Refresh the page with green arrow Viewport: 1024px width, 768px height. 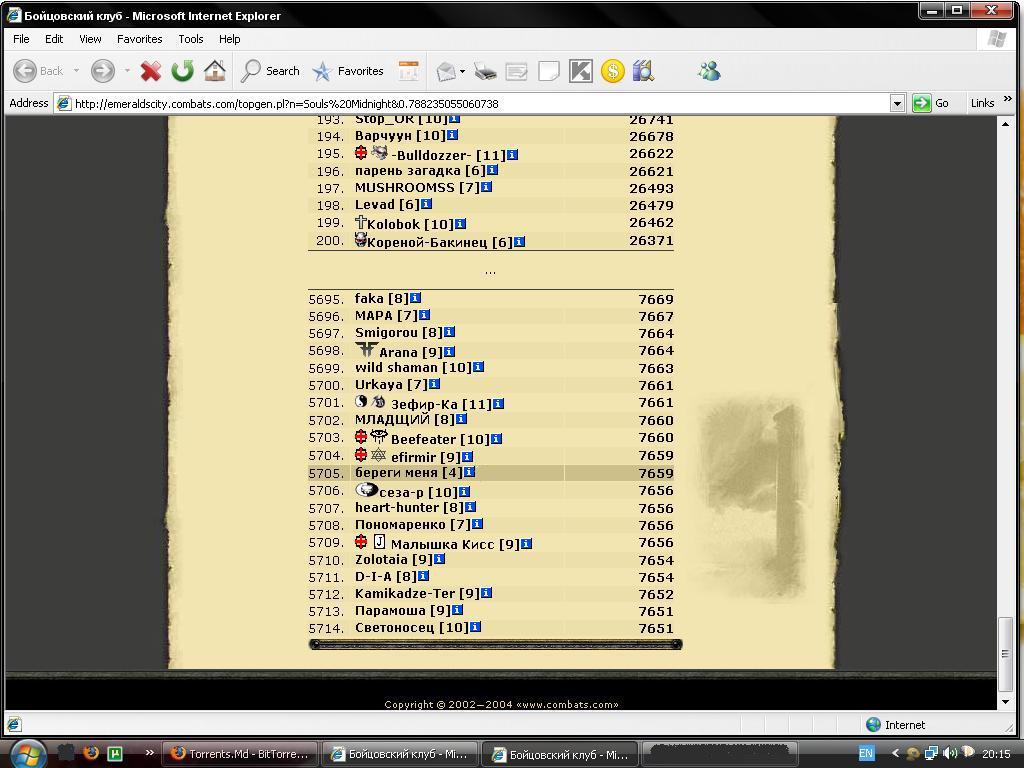coord(183,71)
